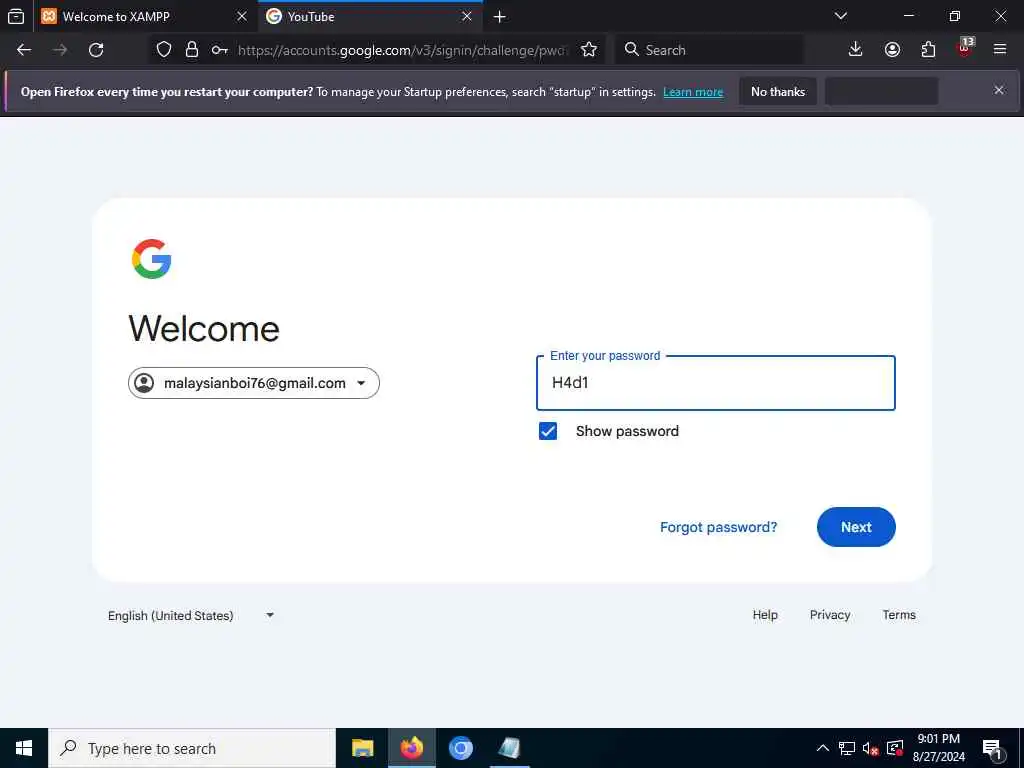The height and width of the screenshot is (768, 1024).
Task: Uncheck Show password checkbox
Action: [548, 431]
